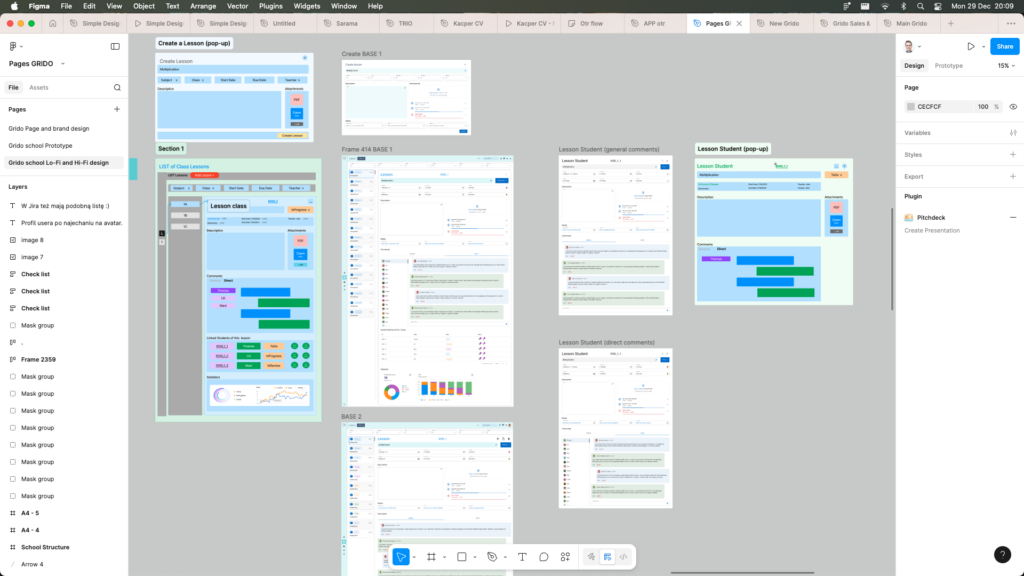Screen dimensions: 1024x576
Task: Switch to the Prototype tab
Action: pyautogui.click(x=948, y=66)
